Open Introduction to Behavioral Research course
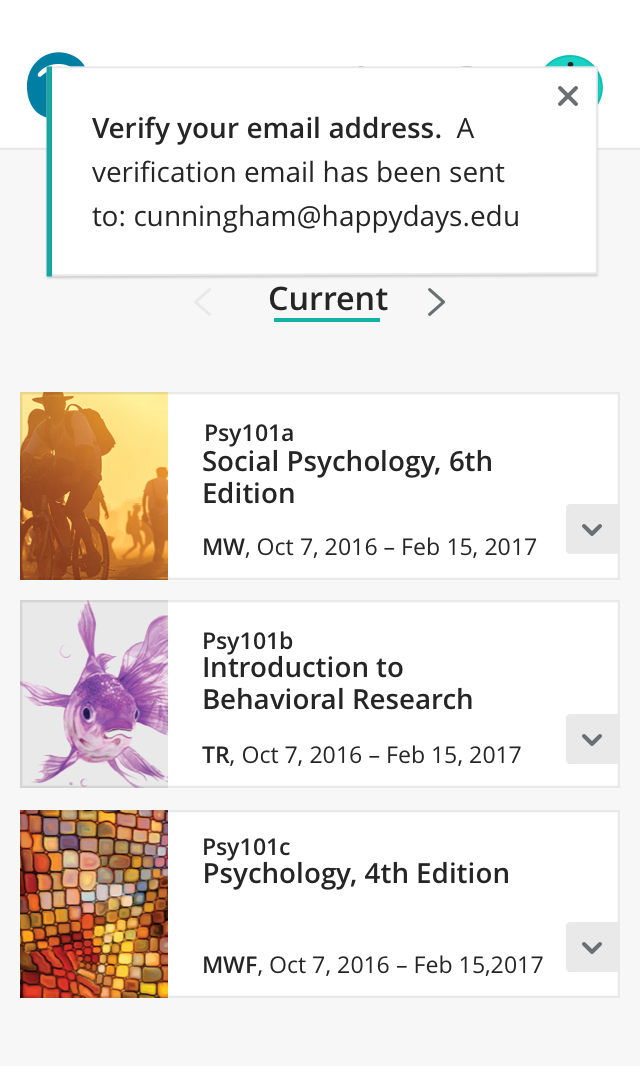Image resolution: width=640 pixels, height=1066 pixels. [337, 683]
